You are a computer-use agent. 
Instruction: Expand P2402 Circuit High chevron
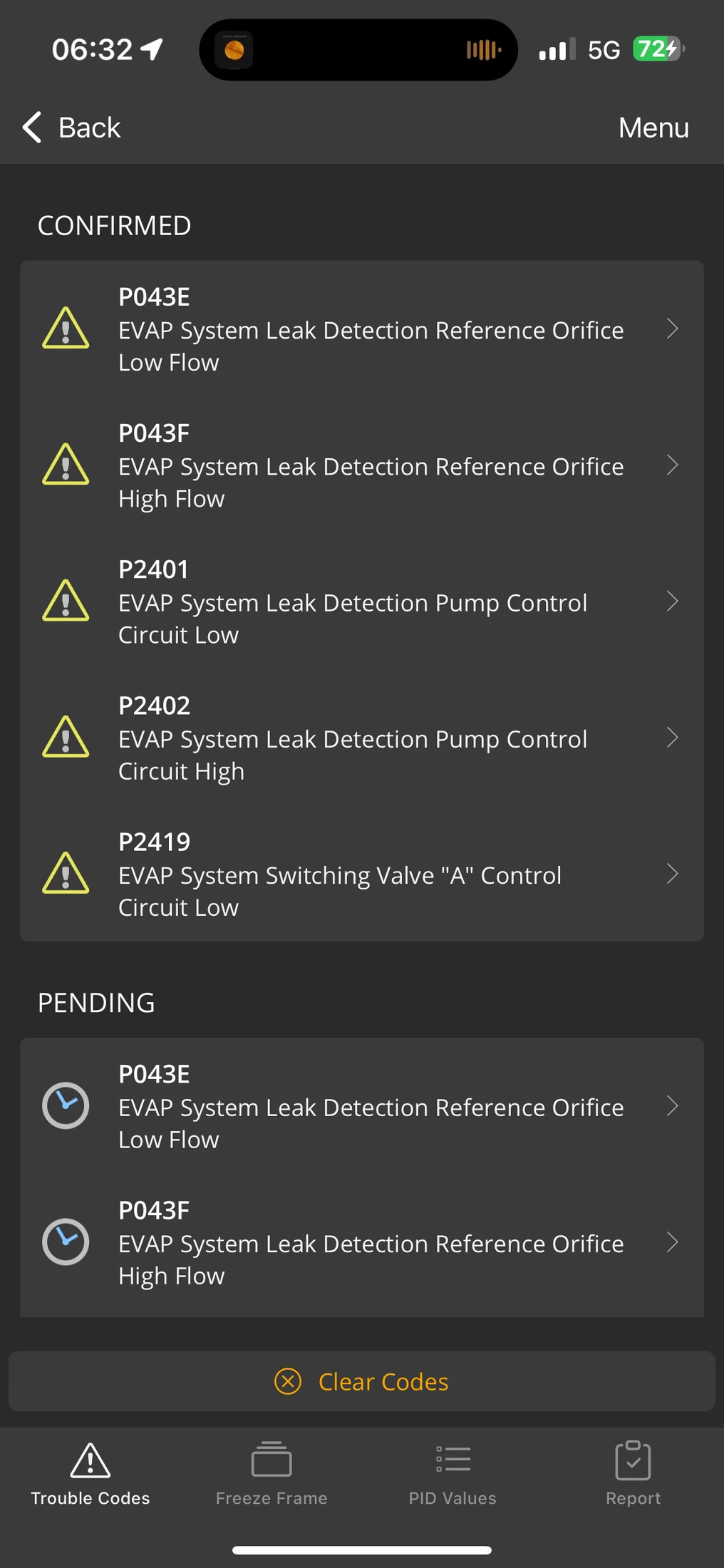point(672,738)
